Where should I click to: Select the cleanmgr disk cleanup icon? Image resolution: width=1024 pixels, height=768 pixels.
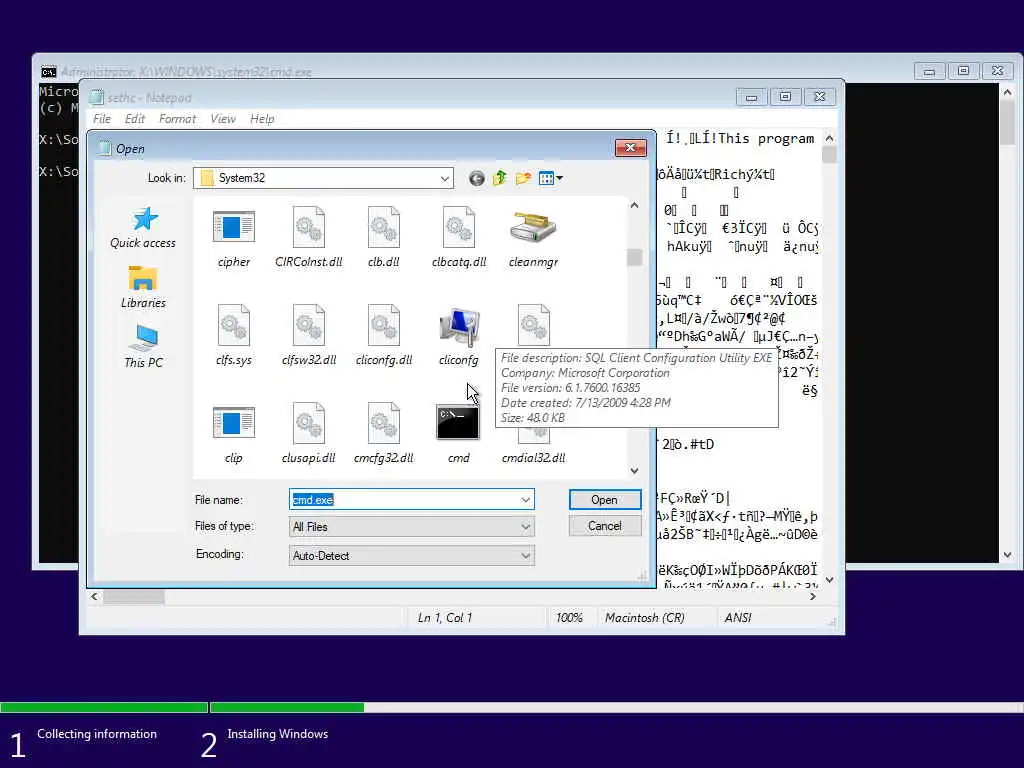533,227
